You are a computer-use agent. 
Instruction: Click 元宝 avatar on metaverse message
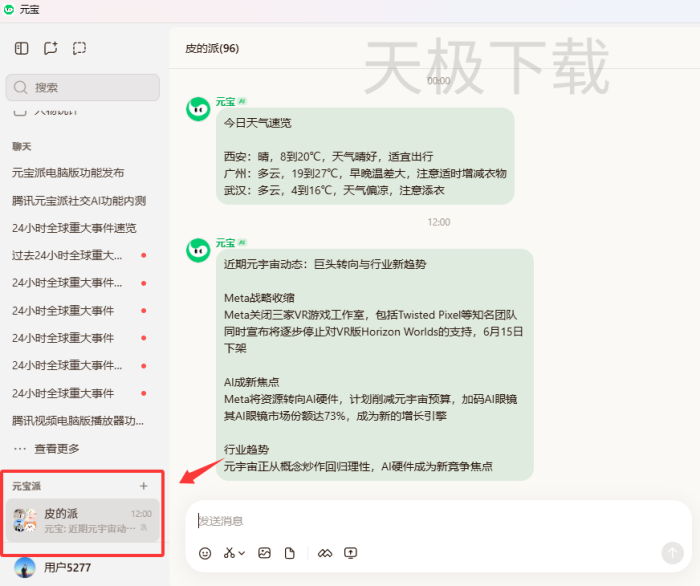click(198, 250)
